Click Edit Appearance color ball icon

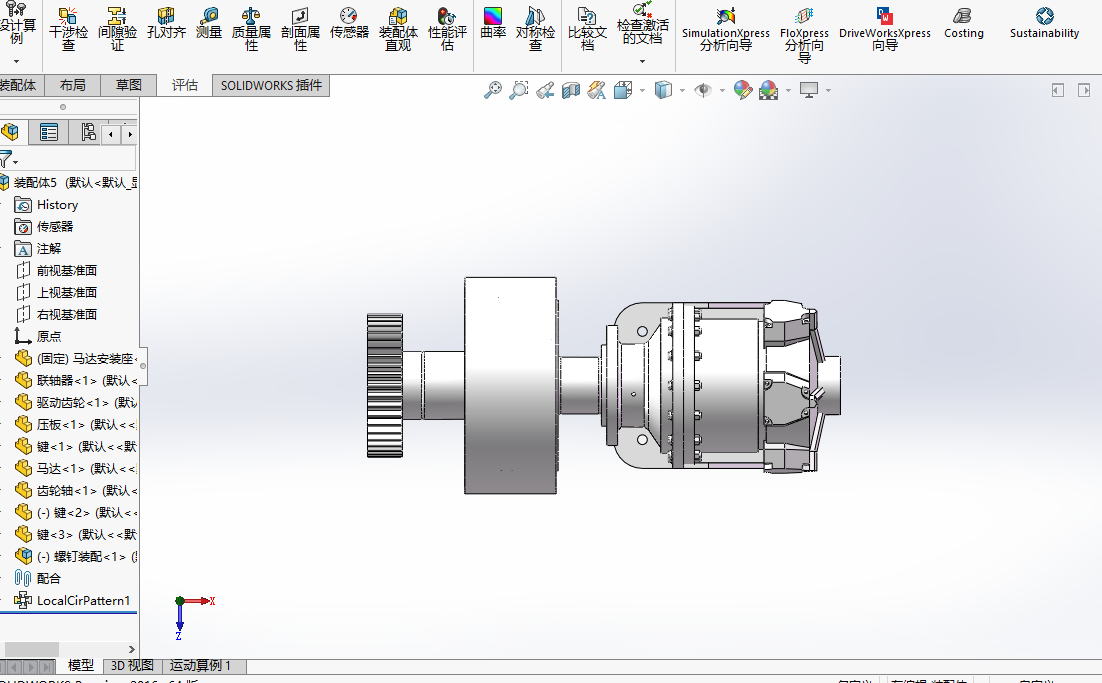coord(743,90)
